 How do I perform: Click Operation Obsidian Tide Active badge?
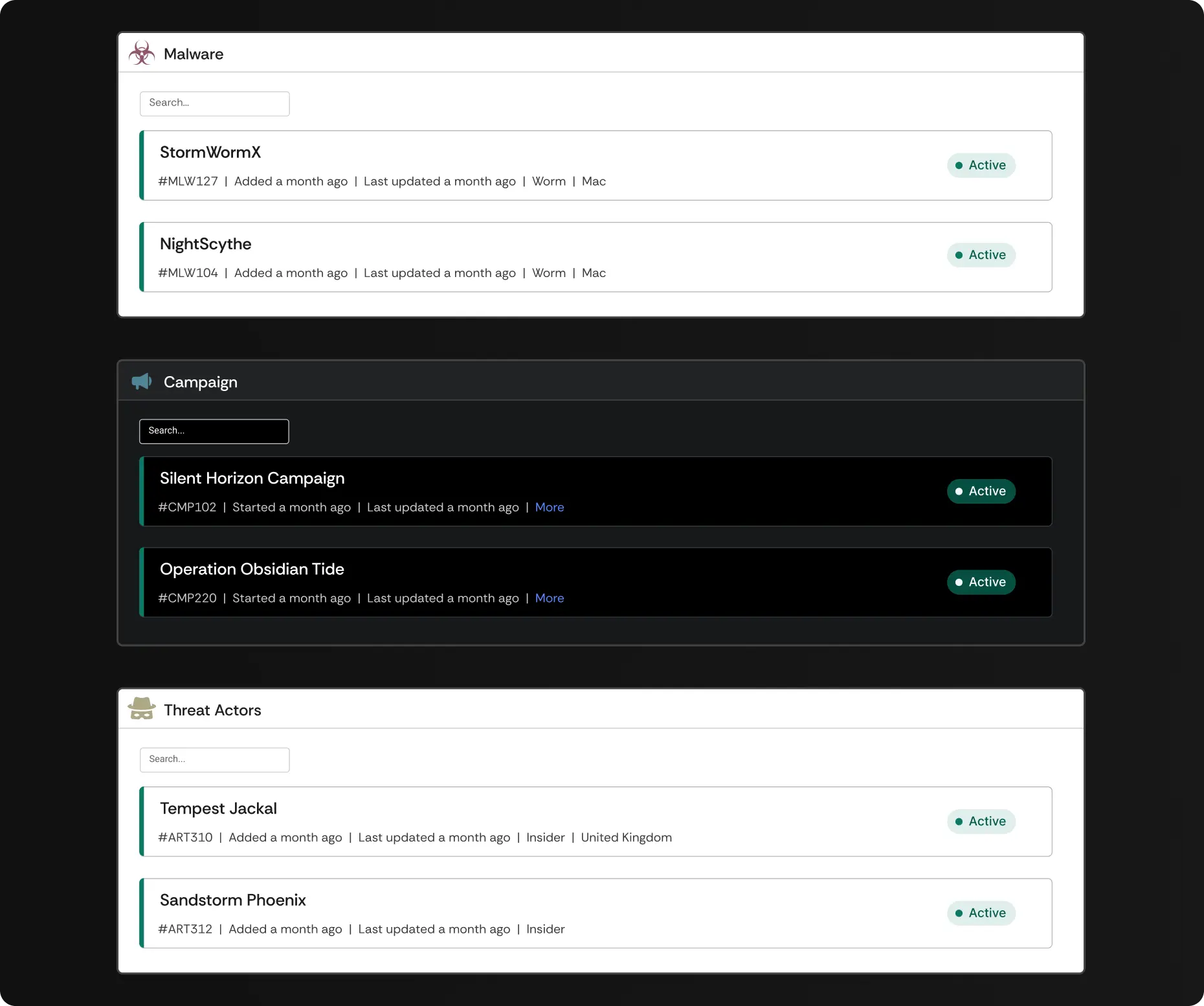(981, 582)
